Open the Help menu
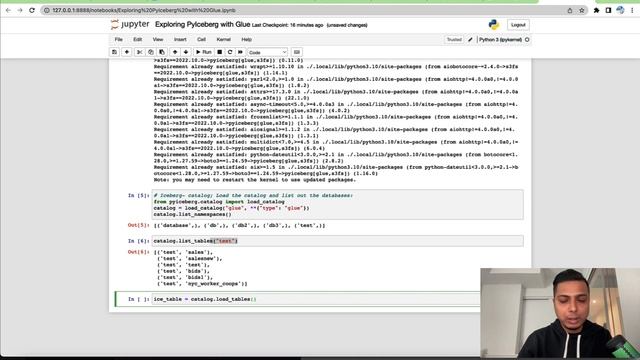 click(x=246, y=40)
